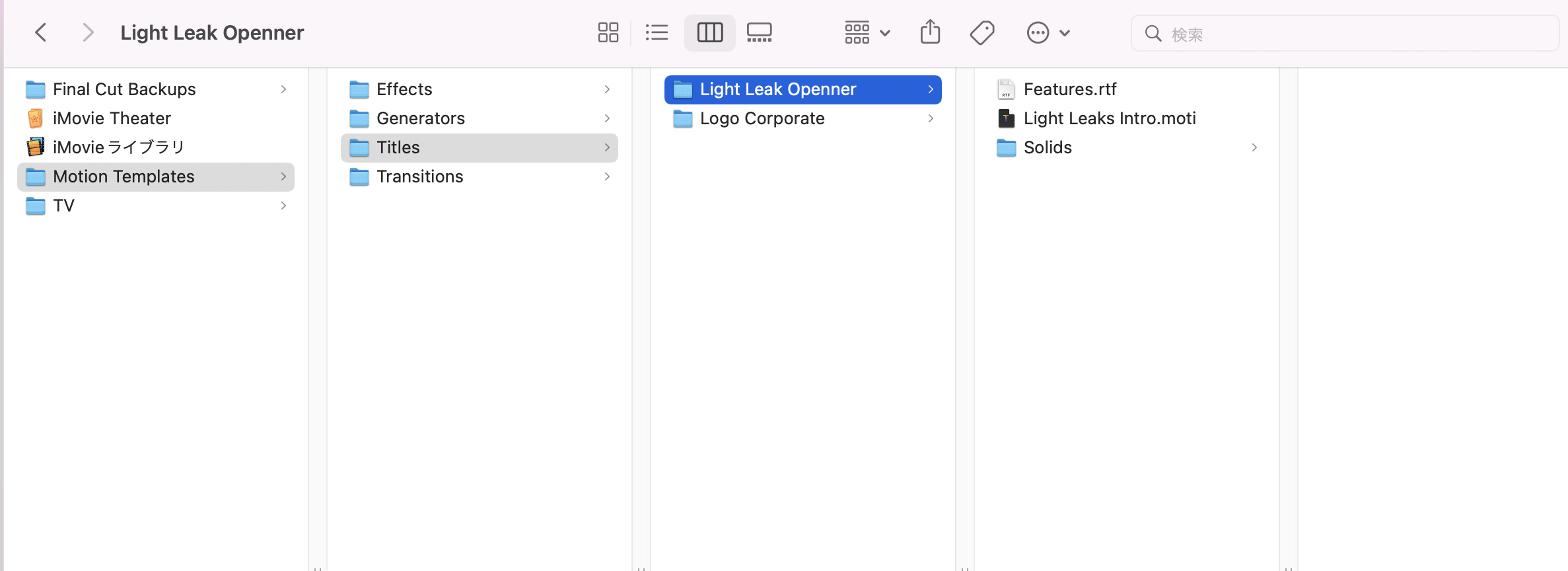
Task: Select iMovie ライブラリ item
Action: pos(156,147)
